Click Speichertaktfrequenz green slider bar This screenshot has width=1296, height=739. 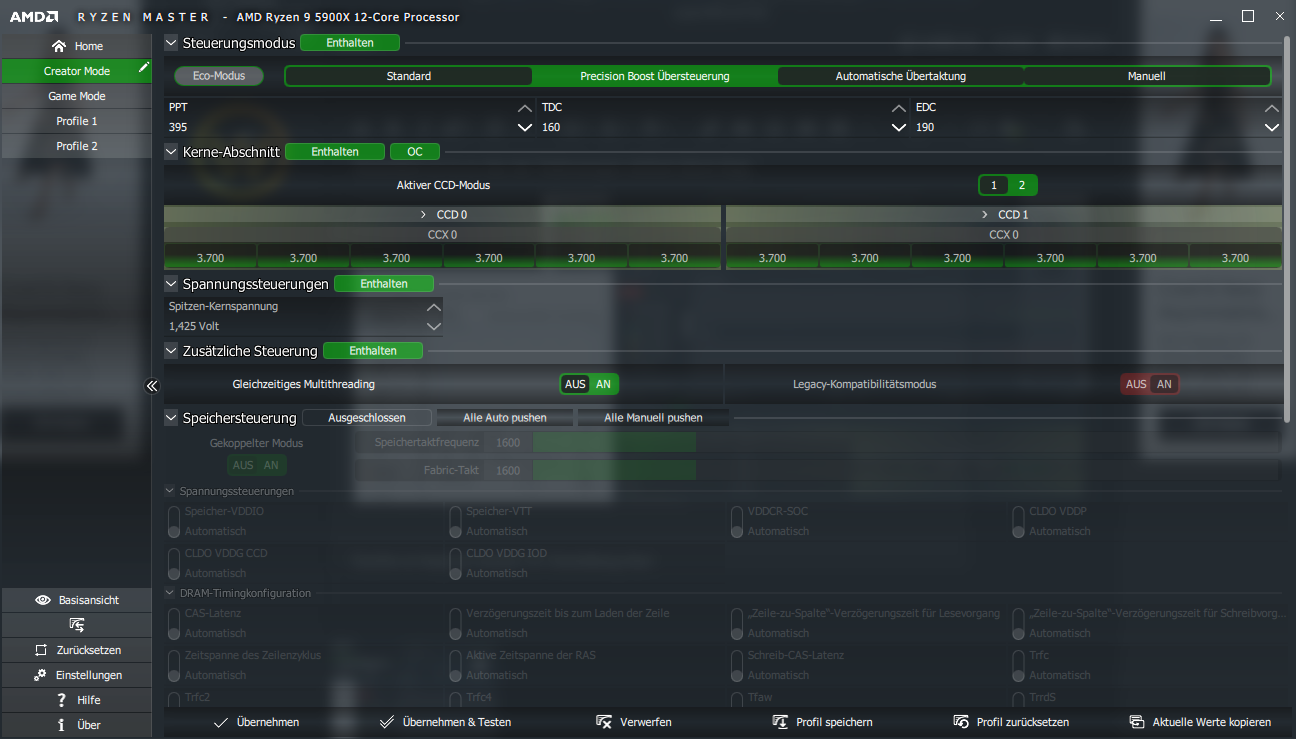tap(614, 442)
